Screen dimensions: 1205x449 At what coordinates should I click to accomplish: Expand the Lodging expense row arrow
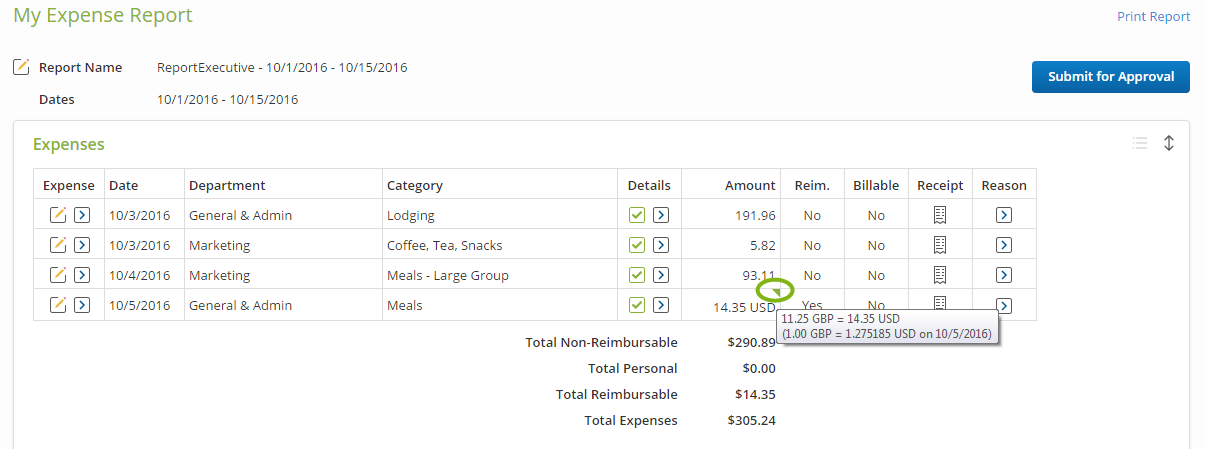[83, 215]
